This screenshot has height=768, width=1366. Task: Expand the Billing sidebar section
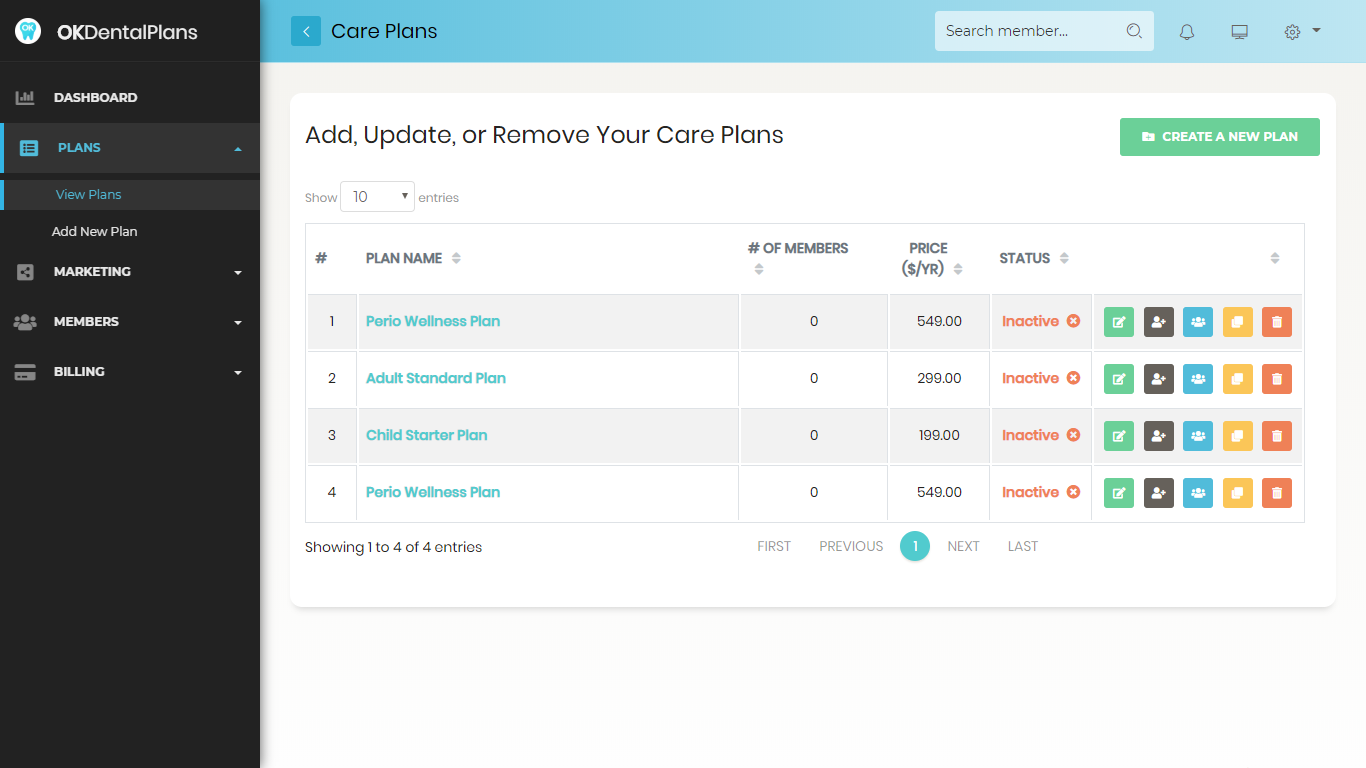tap(130, 372)
